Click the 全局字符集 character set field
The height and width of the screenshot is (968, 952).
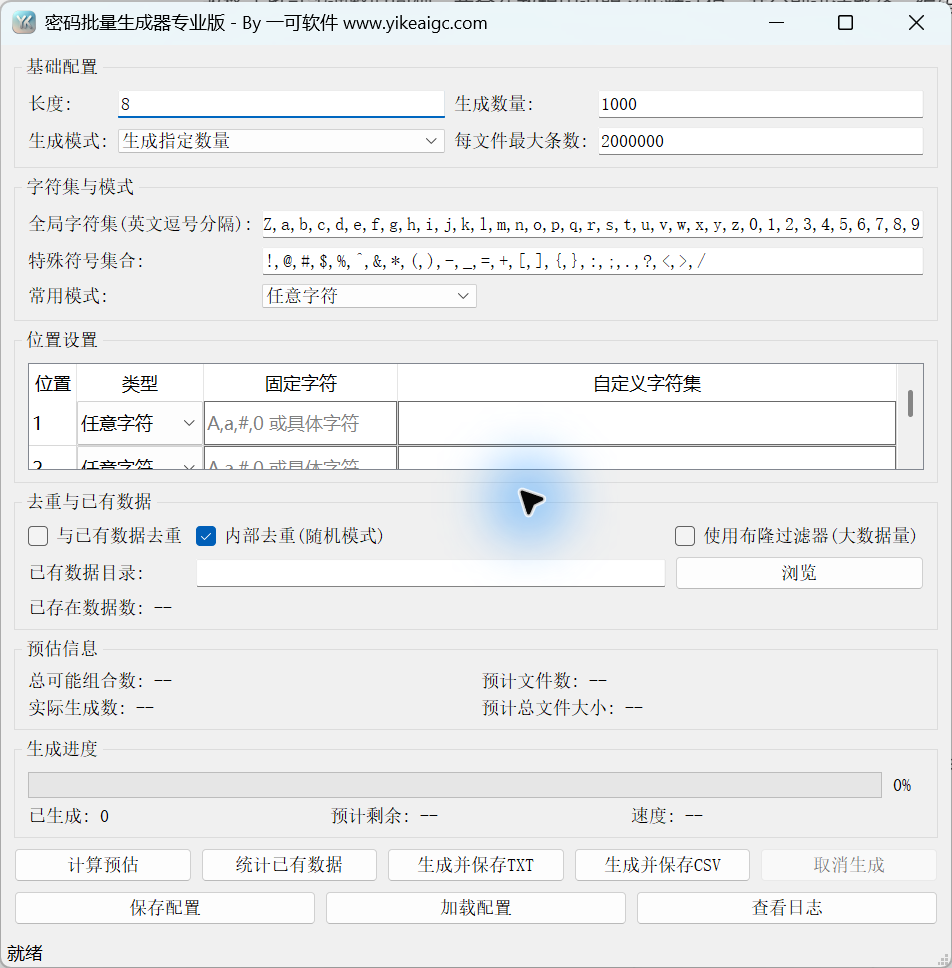593,224
